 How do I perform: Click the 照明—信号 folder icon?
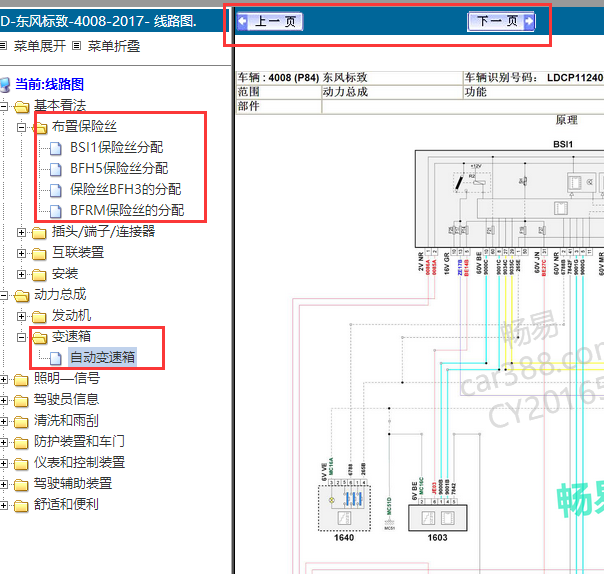point(21,380)
